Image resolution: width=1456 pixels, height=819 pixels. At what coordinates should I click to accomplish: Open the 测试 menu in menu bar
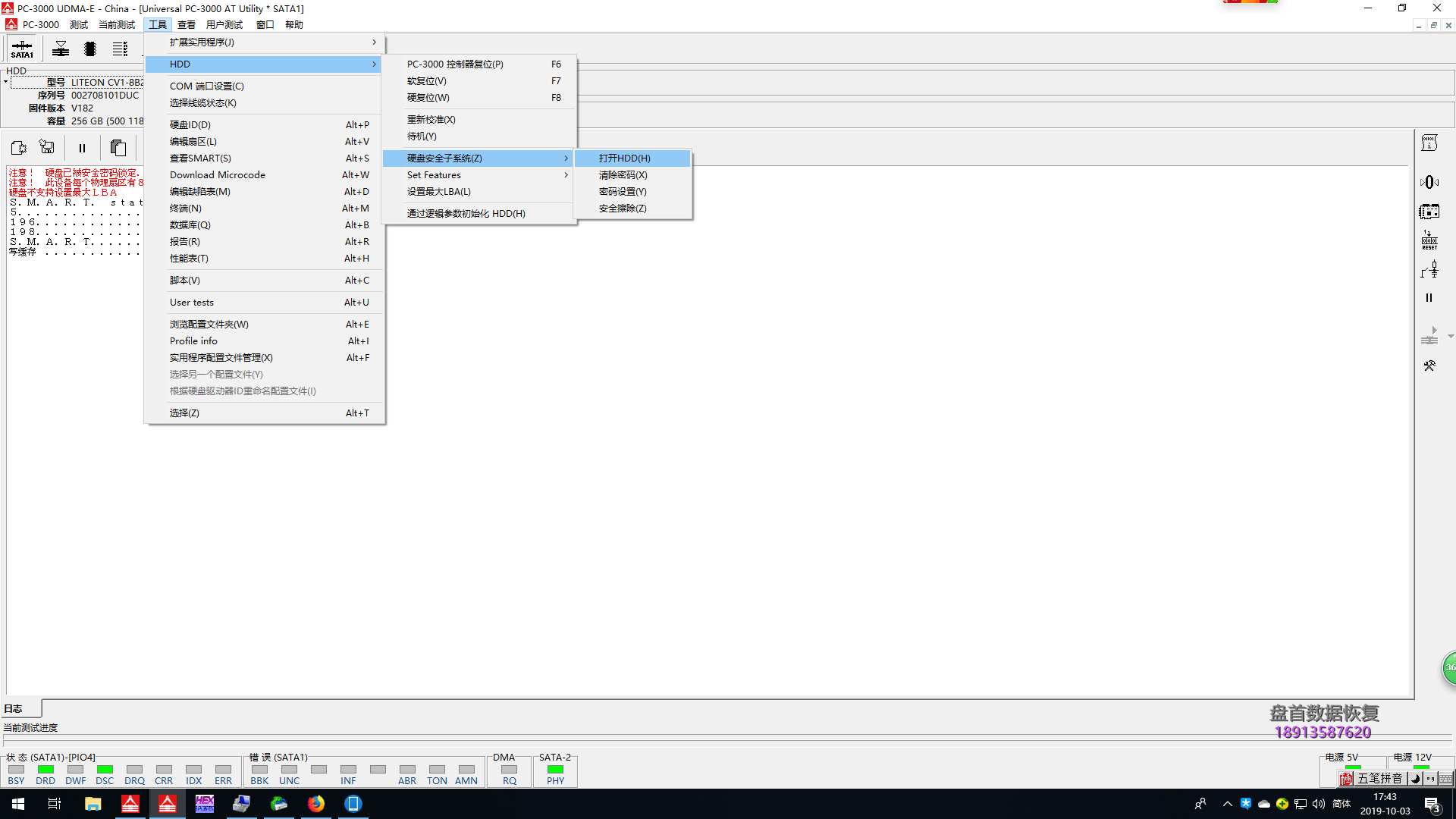79,25
